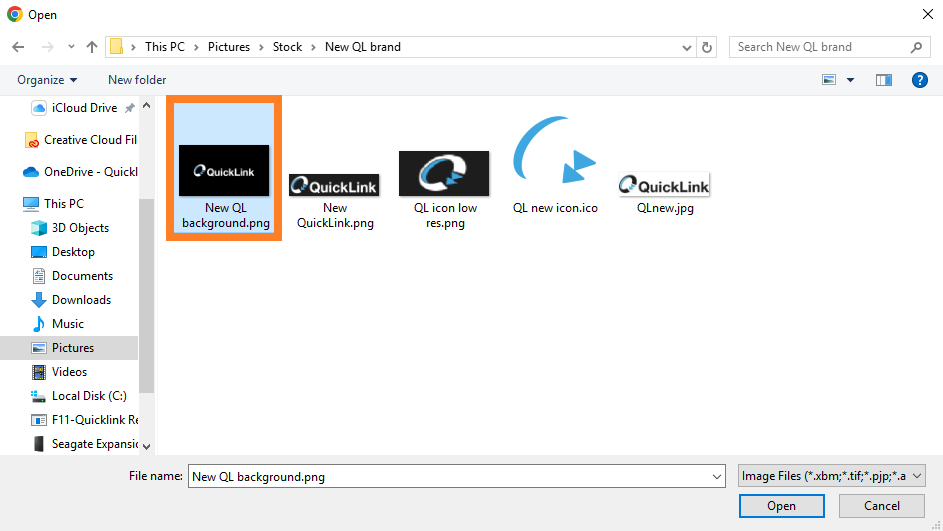Click the Downloads arrow icon

(39, 300)
